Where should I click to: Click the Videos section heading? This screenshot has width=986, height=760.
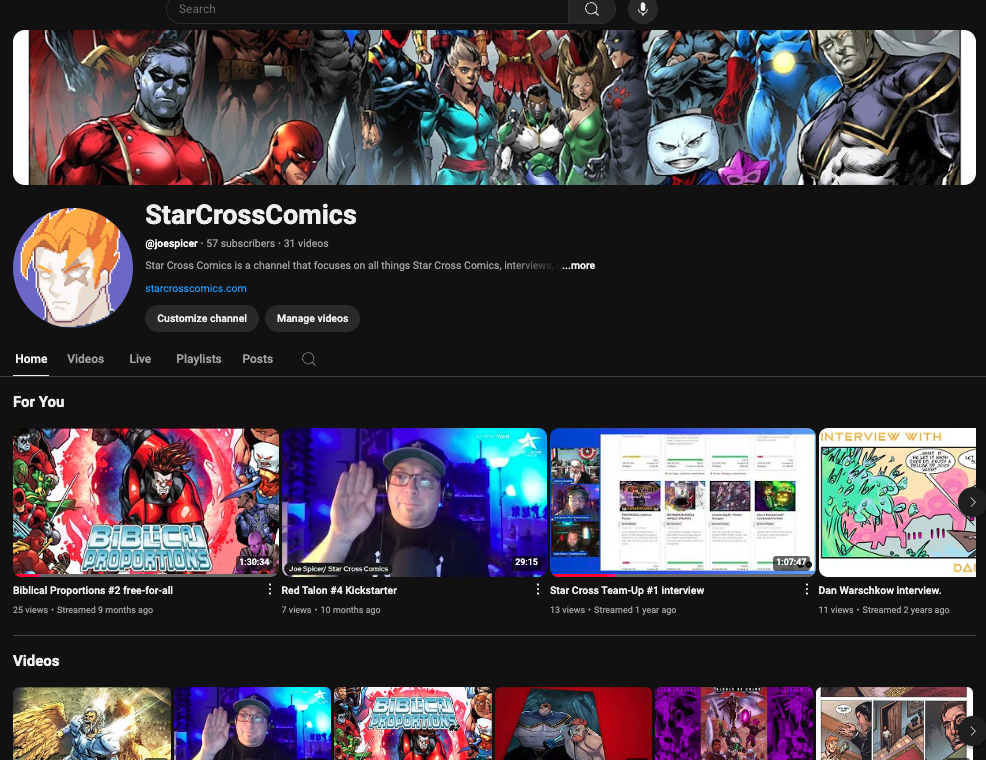click(36, 661)
